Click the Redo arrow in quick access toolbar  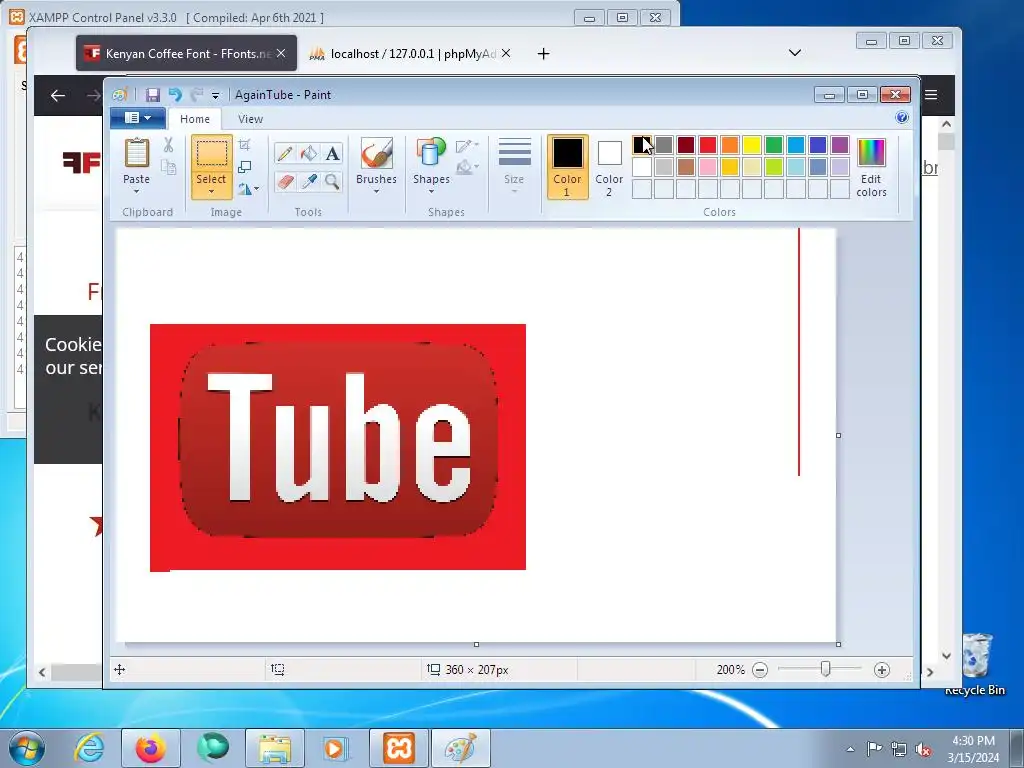pos(197,95)
